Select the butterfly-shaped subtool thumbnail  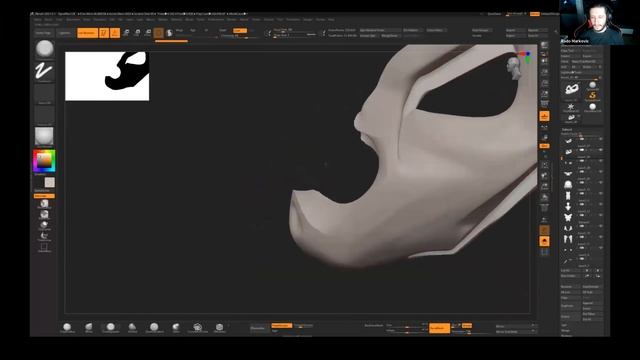568,217
